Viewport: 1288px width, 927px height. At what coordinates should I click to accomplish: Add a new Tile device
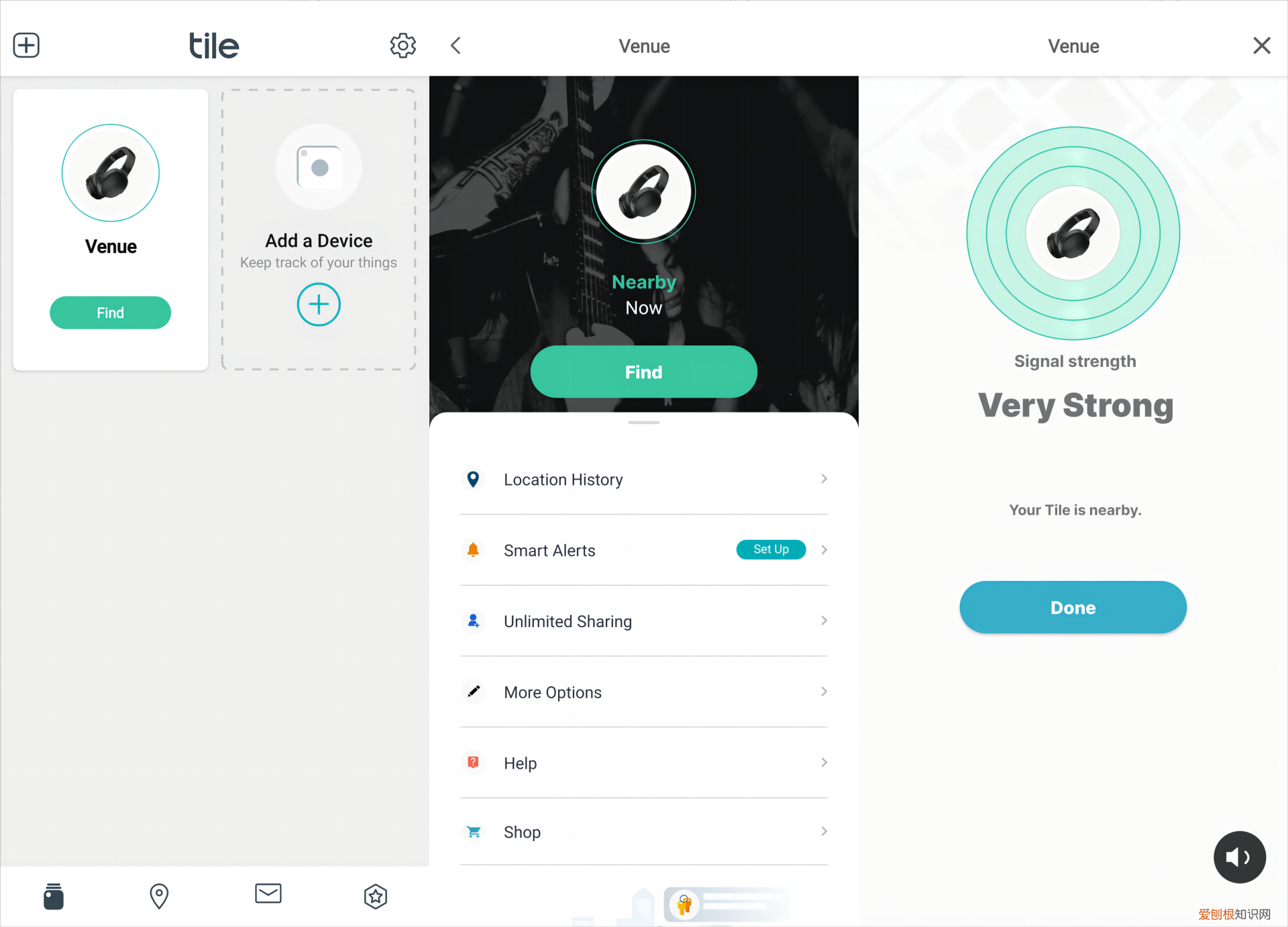pyautogui.click(x=319, y=305)
